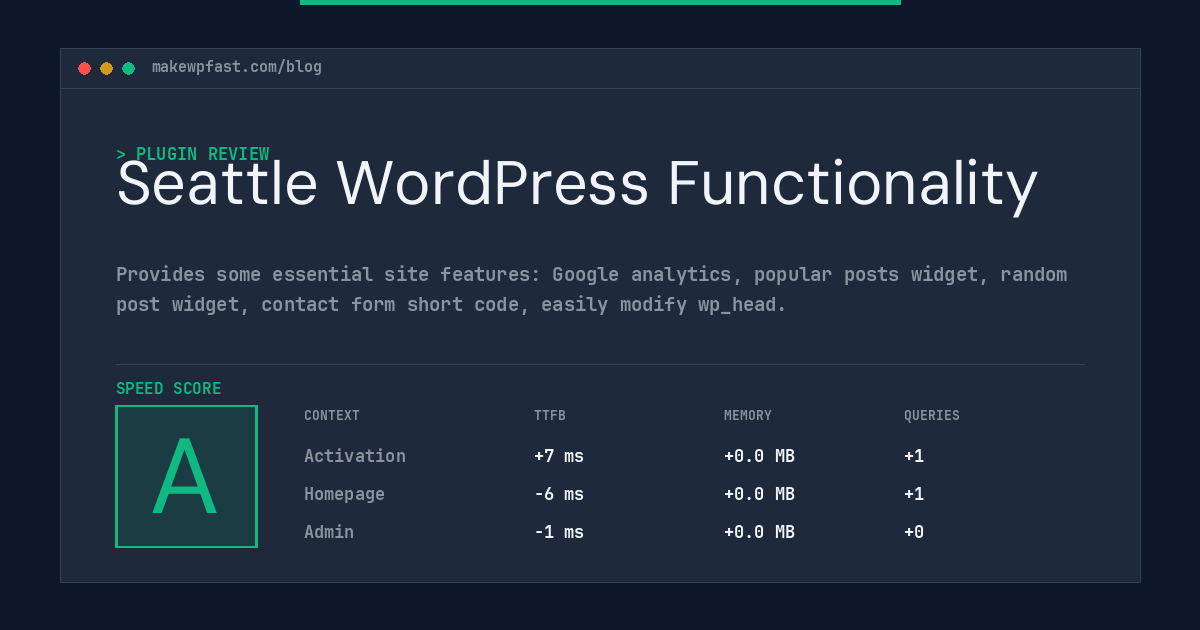The width and height of the screenshot is (1200, 630).
Task: Click the MEMORY column header
Action: 748,415
